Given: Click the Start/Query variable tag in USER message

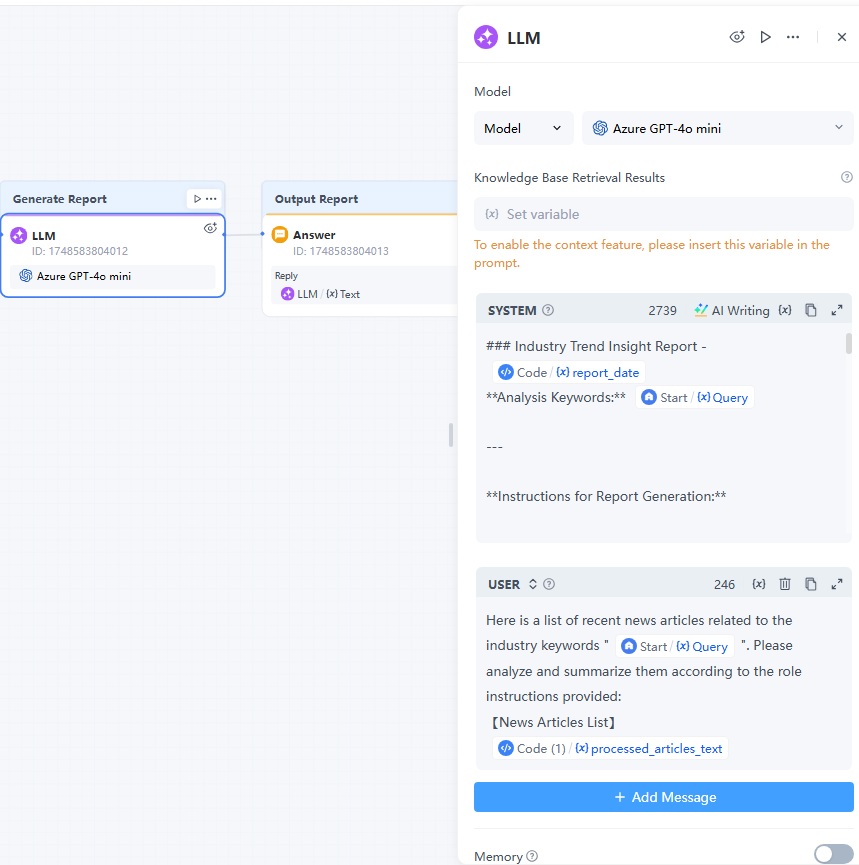Looking at the screenshot, I should point(674,646).
